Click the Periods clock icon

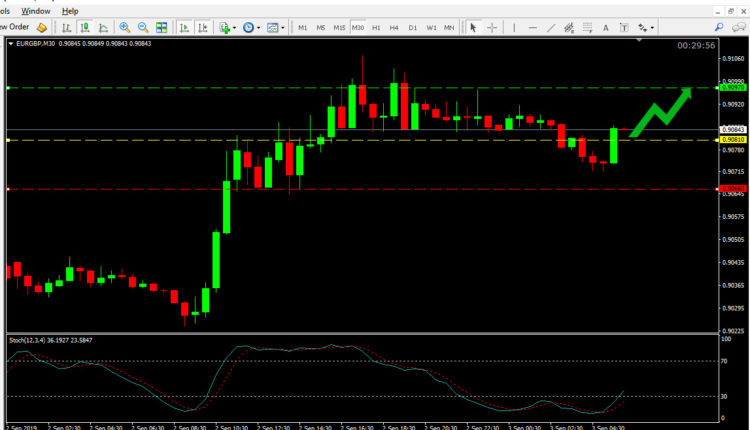pyautogui.click(x=248, y=28)
